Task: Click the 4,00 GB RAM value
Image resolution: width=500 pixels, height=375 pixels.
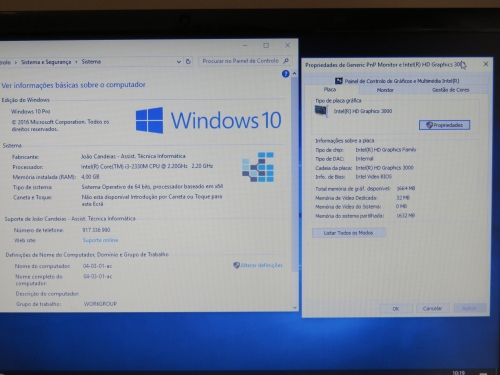Action: click(90, 177)
